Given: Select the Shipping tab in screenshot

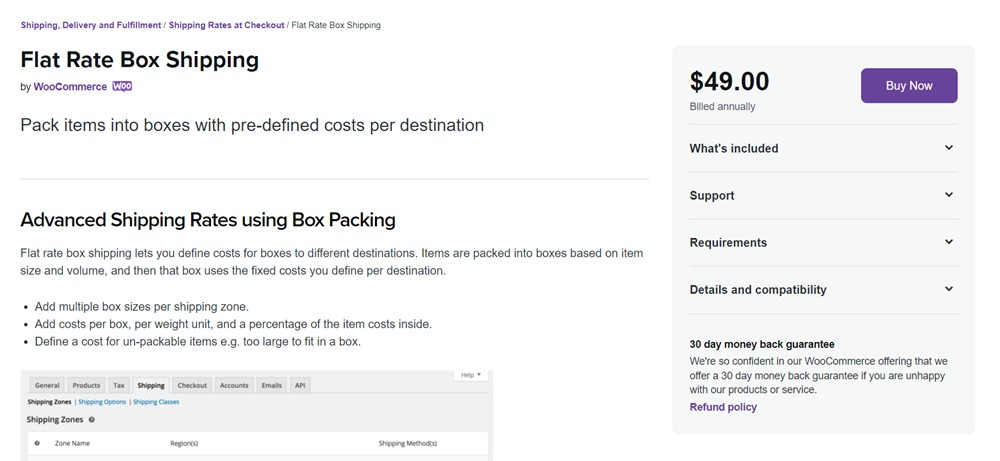Looking at the screenshot, I should (x=151, y=385).
